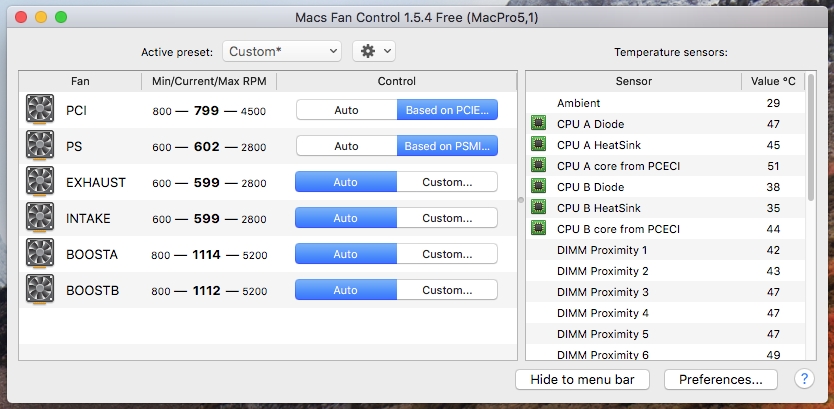Click the BOOSTA fan name label
Image resolution: width=834 pixels, height=409 pixels.
pyautogui.click(x=92, y=255)
